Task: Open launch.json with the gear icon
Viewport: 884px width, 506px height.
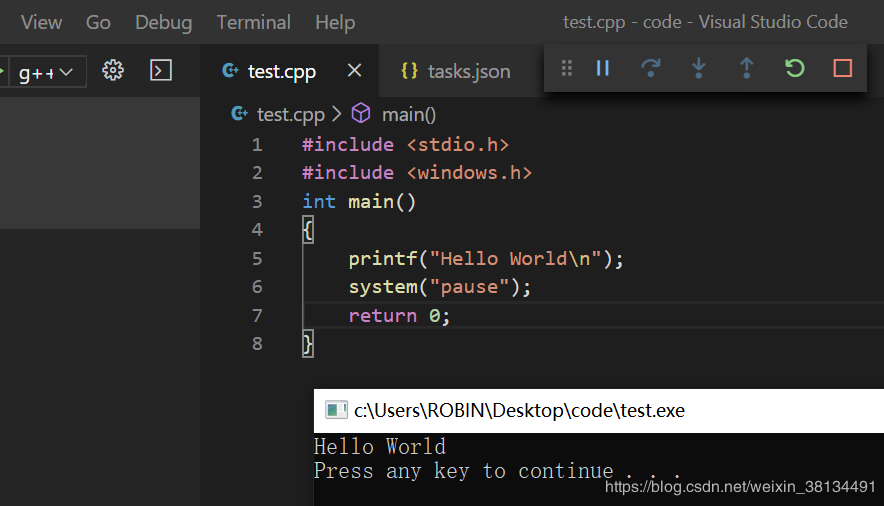Action: tap(113, 70)
